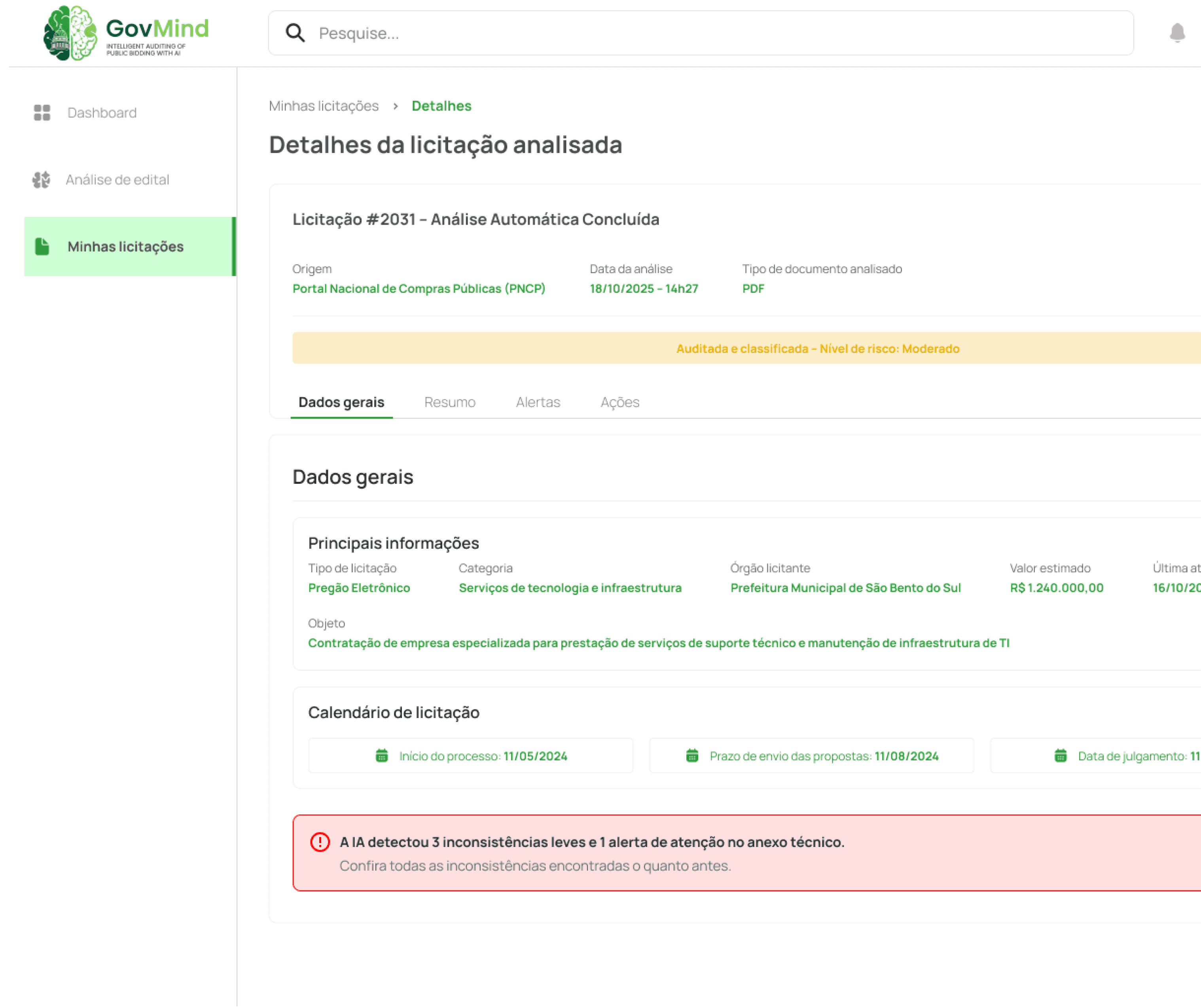
Task: Click the Dashboard grid icon
Action: coord(42,113)
